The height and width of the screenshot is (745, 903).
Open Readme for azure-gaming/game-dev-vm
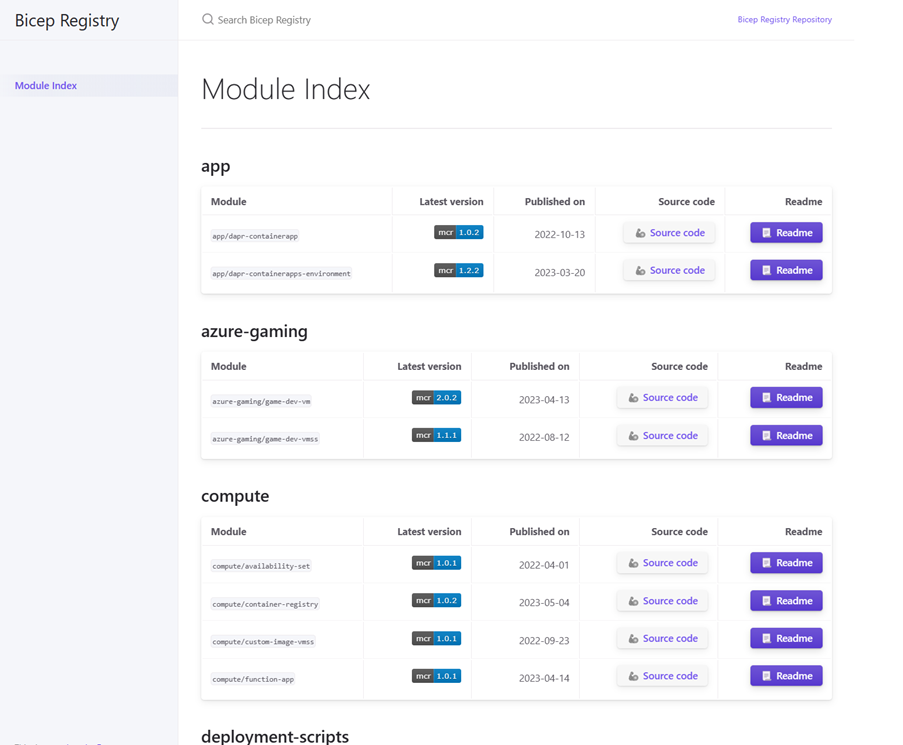(786, 397)
